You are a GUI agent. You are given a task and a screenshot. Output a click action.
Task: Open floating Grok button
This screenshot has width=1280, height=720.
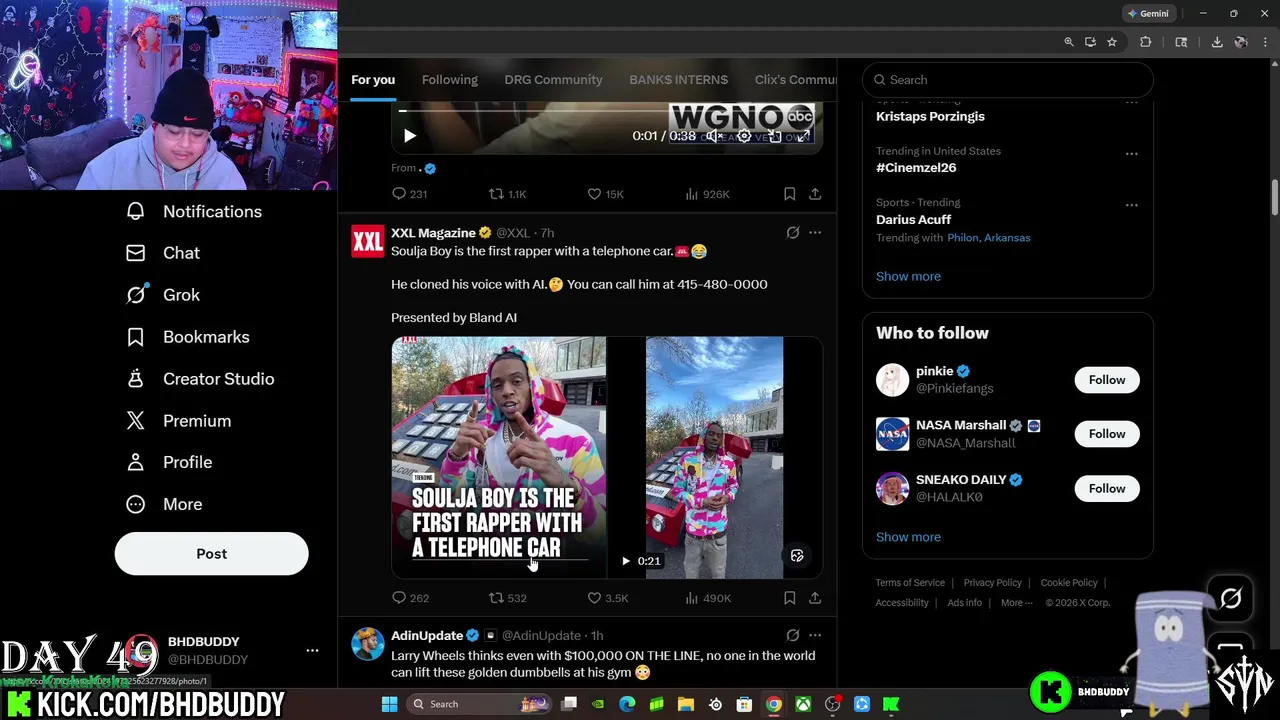click(x=1230, y=598)
